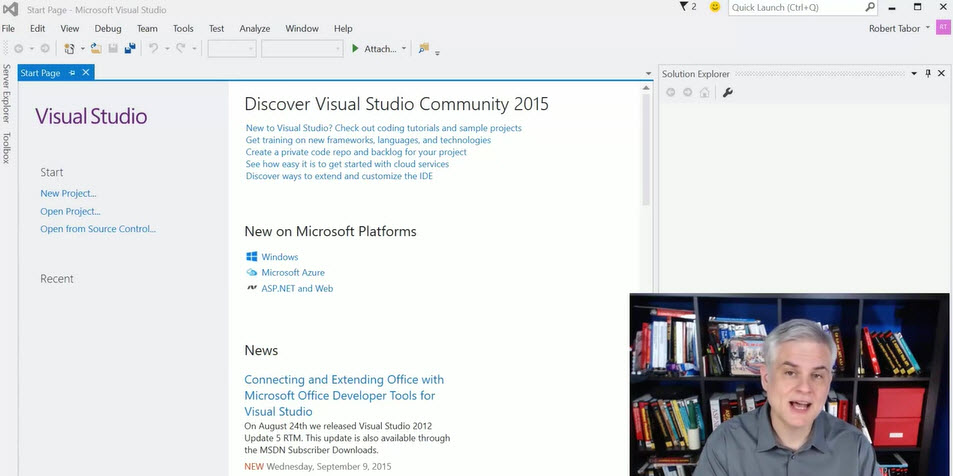Send feedback via the smiley icon
The image size is (953, 476).
[x=715, y=7]
